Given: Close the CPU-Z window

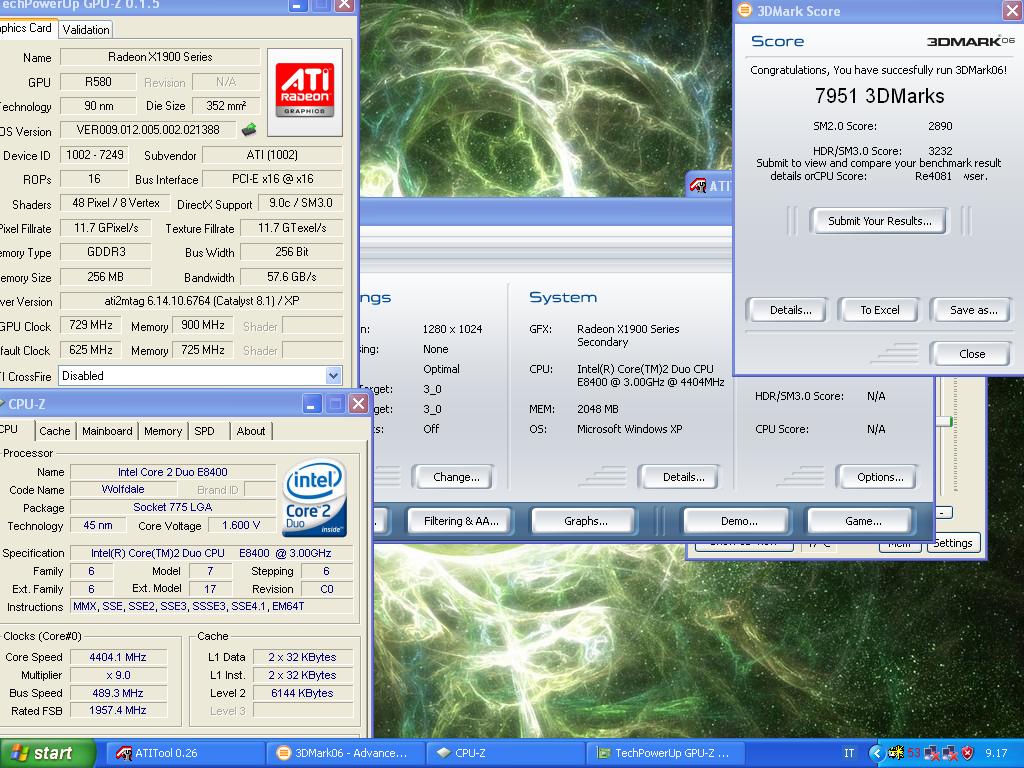Looking at the screenshot, I should click(x=359, y=404).
